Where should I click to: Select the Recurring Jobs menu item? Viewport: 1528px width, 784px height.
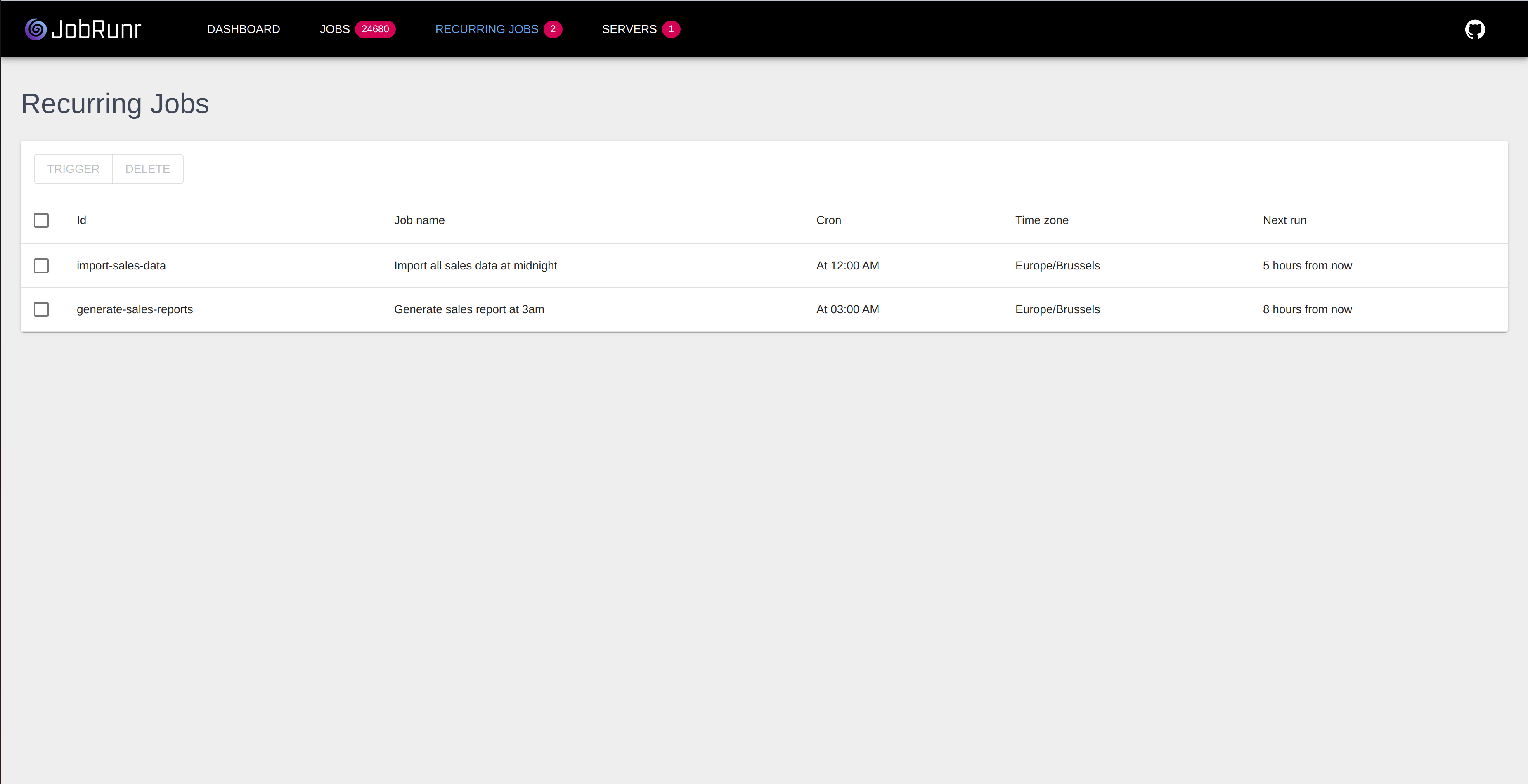pyautogui.click(x=486, y=29)
